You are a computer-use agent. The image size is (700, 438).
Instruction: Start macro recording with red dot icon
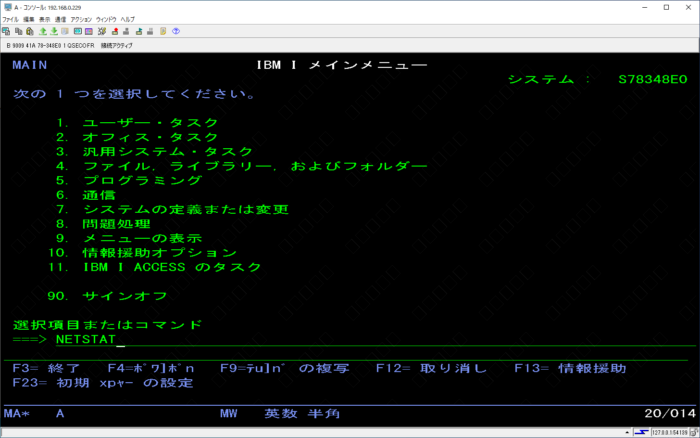click(115, 31)
